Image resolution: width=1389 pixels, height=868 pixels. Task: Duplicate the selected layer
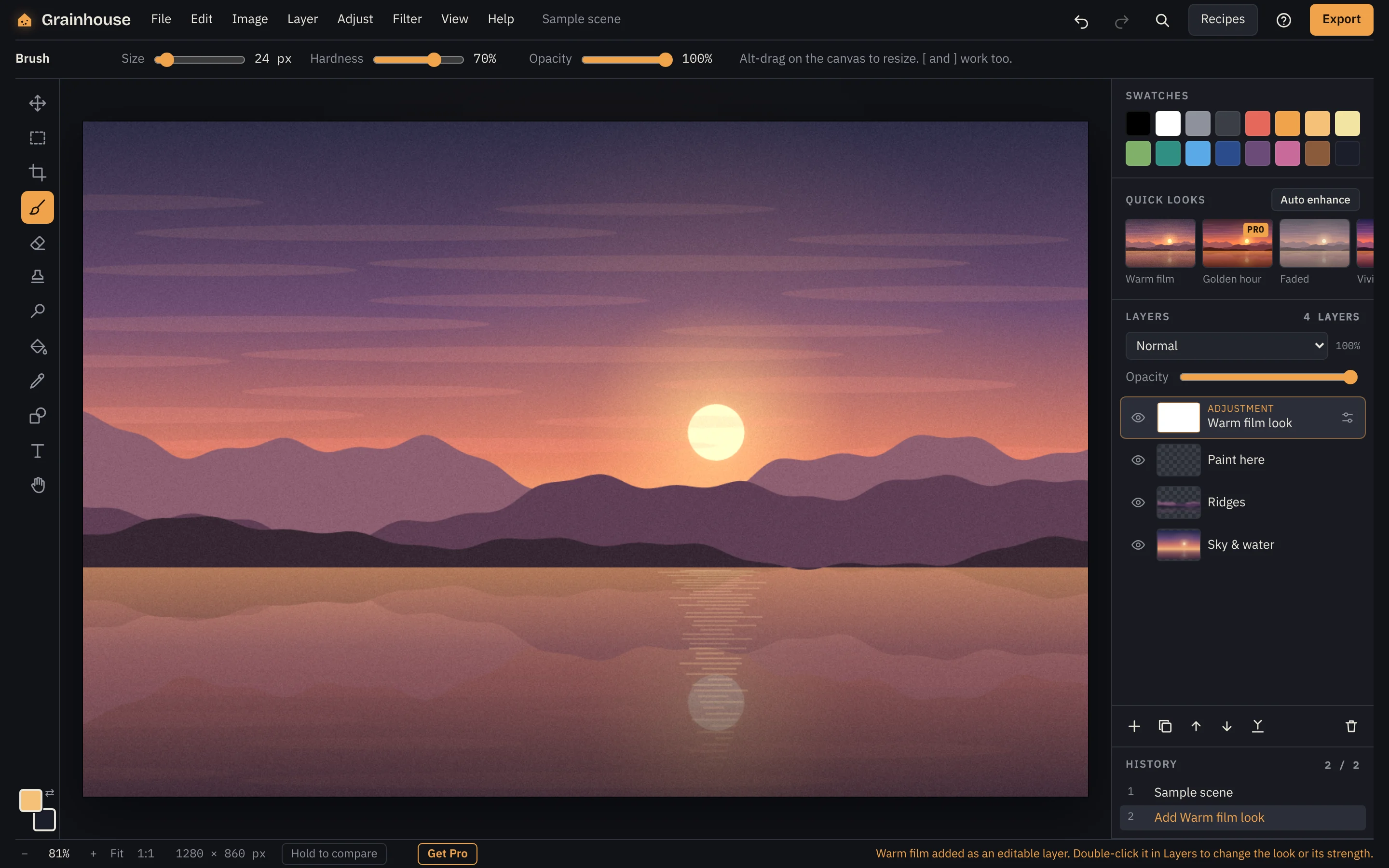pos(1165,726)
